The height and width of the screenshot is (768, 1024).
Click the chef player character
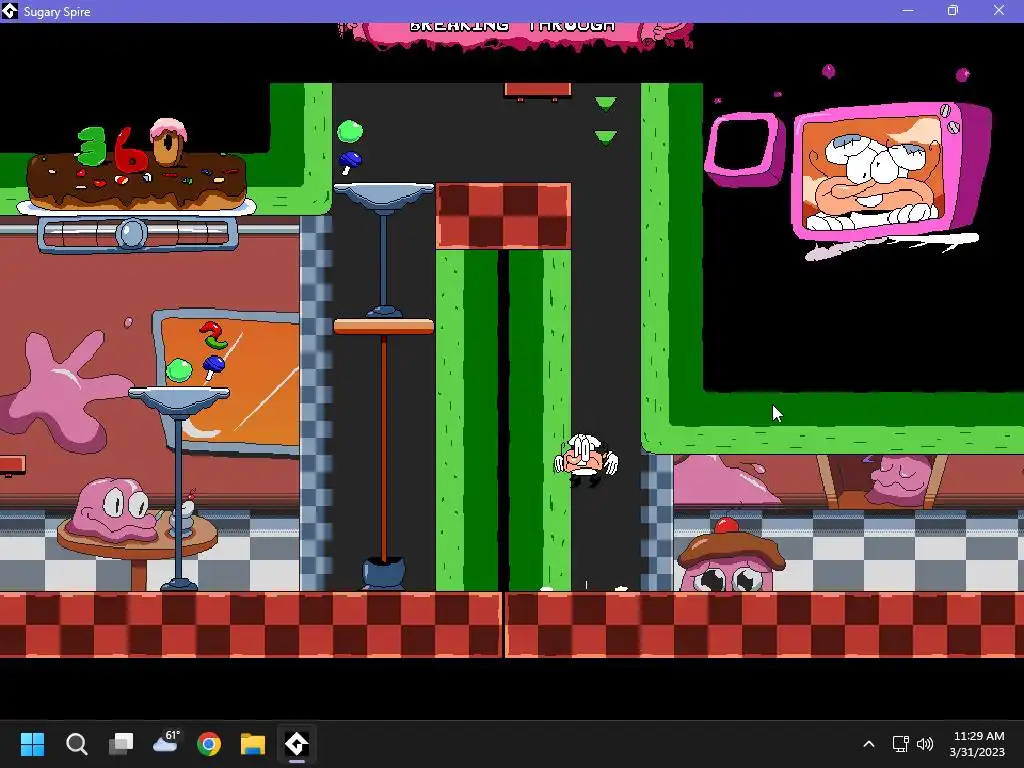click(x=586, y=460)
